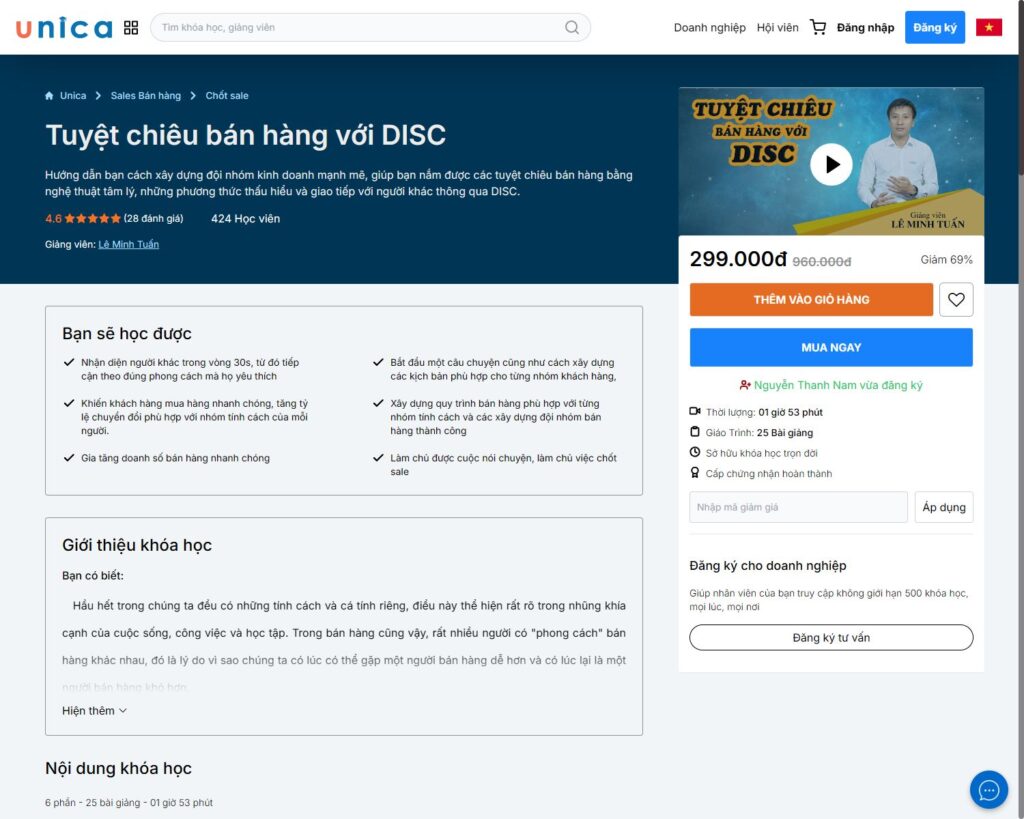Screen dimensions: 1024x819
Task: Open the shopping cart icon
Action: (x=818, y=28)
